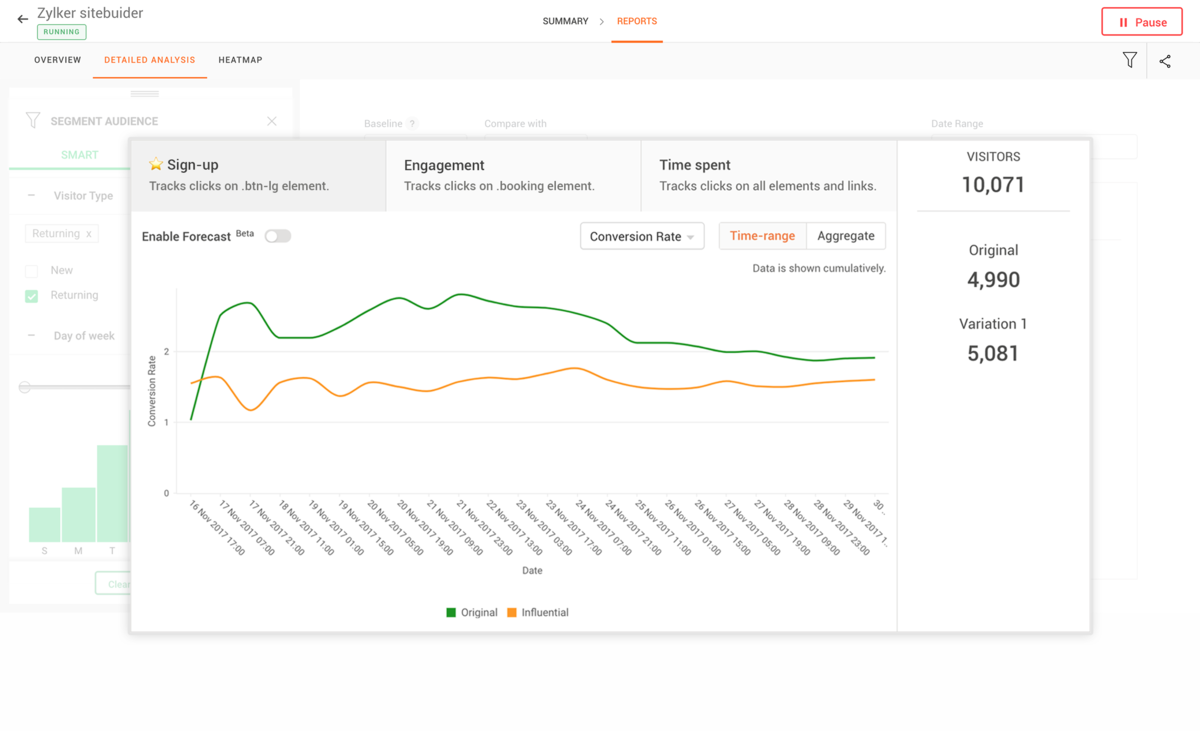1200x731 pixels.
Task: Select the Engagement goal card
Action: pos(513,175)
